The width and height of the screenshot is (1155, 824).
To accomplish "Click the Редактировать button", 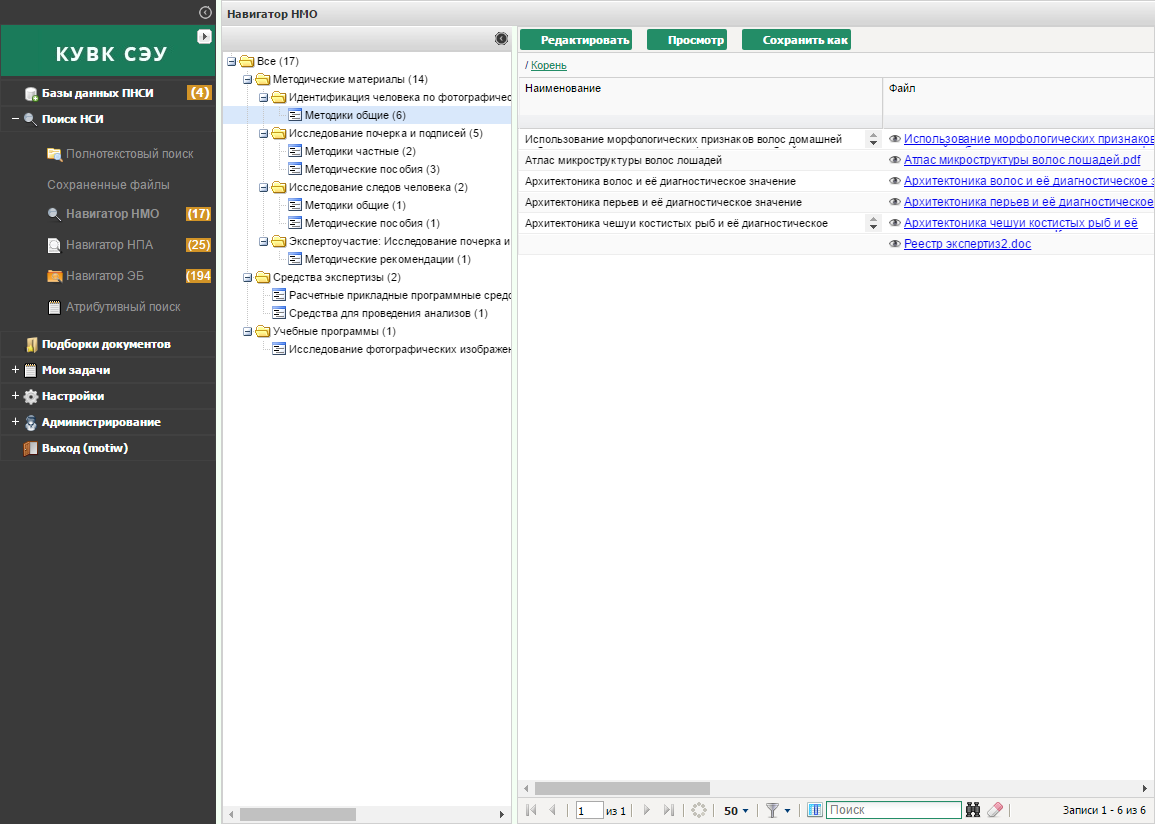I will click(x=576, y=40).
